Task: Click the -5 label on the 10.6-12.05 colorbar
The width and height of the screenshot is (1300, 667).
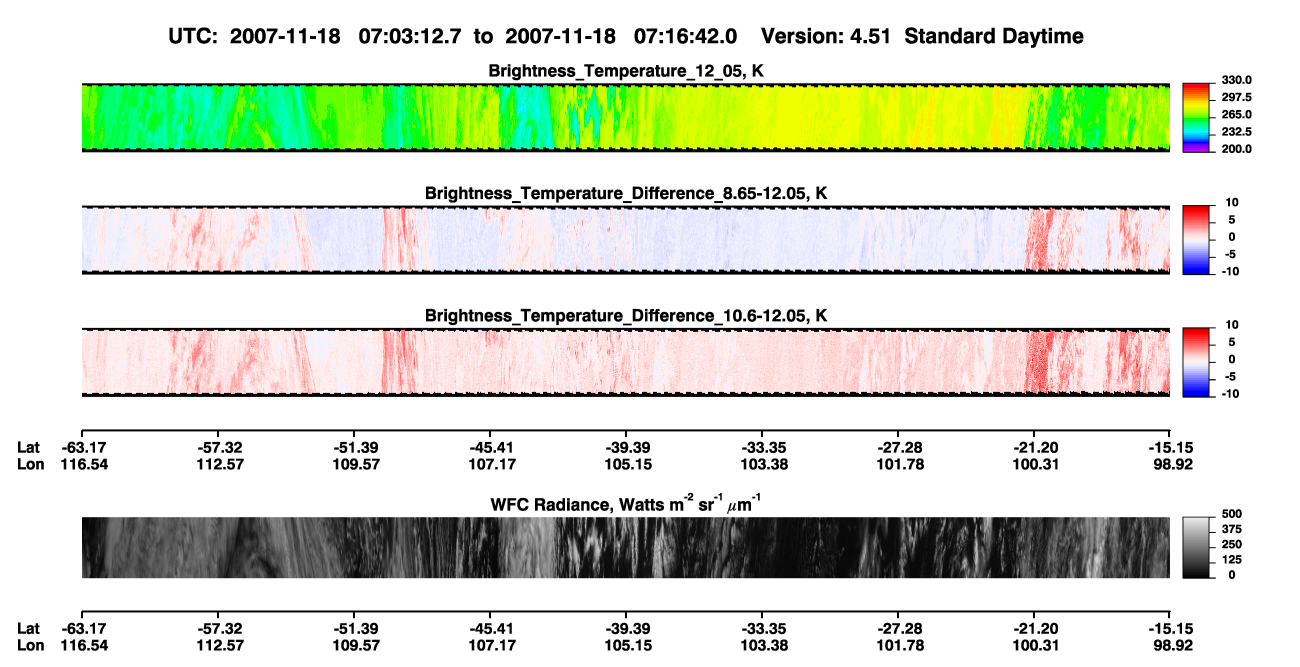Action: click(1230, 376)
